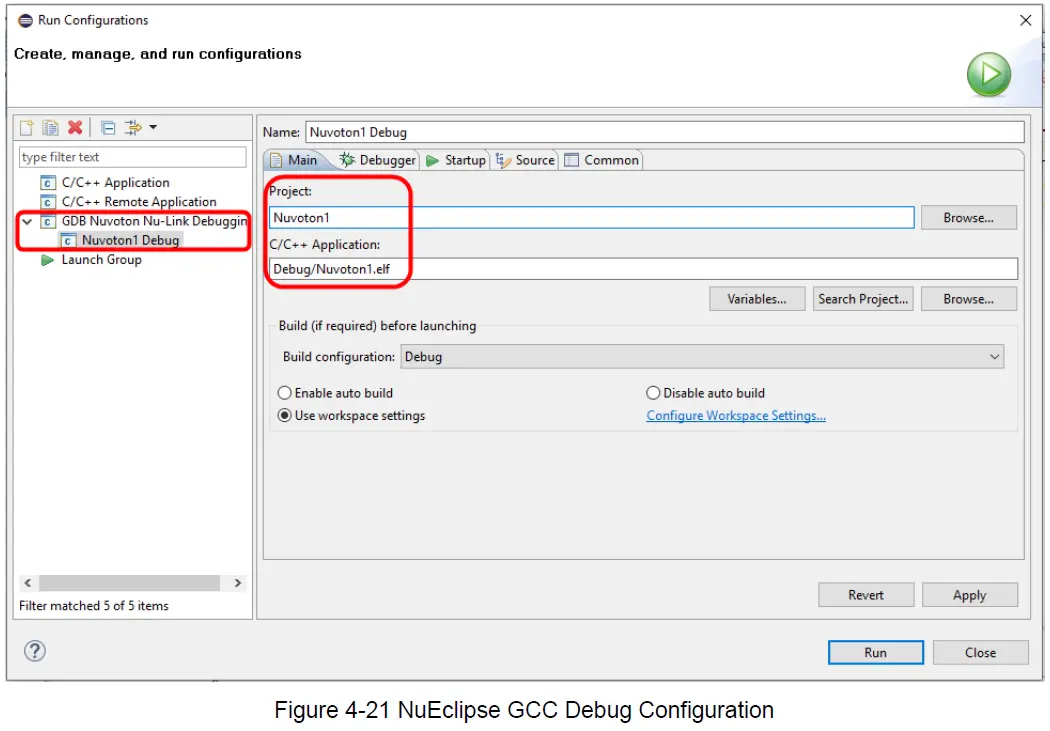
Task: Click the C/C++ Application item icon
Action: click(x=47, y=183)
